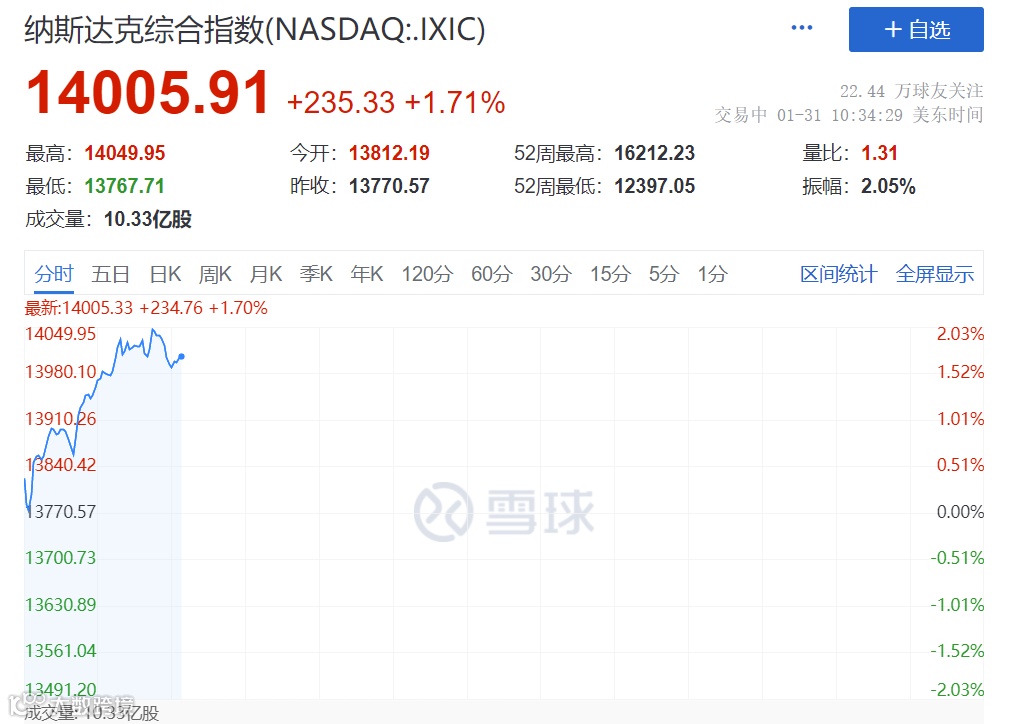
Task: Open the three-dot more options menu
Action: click(x=801, y=28)
